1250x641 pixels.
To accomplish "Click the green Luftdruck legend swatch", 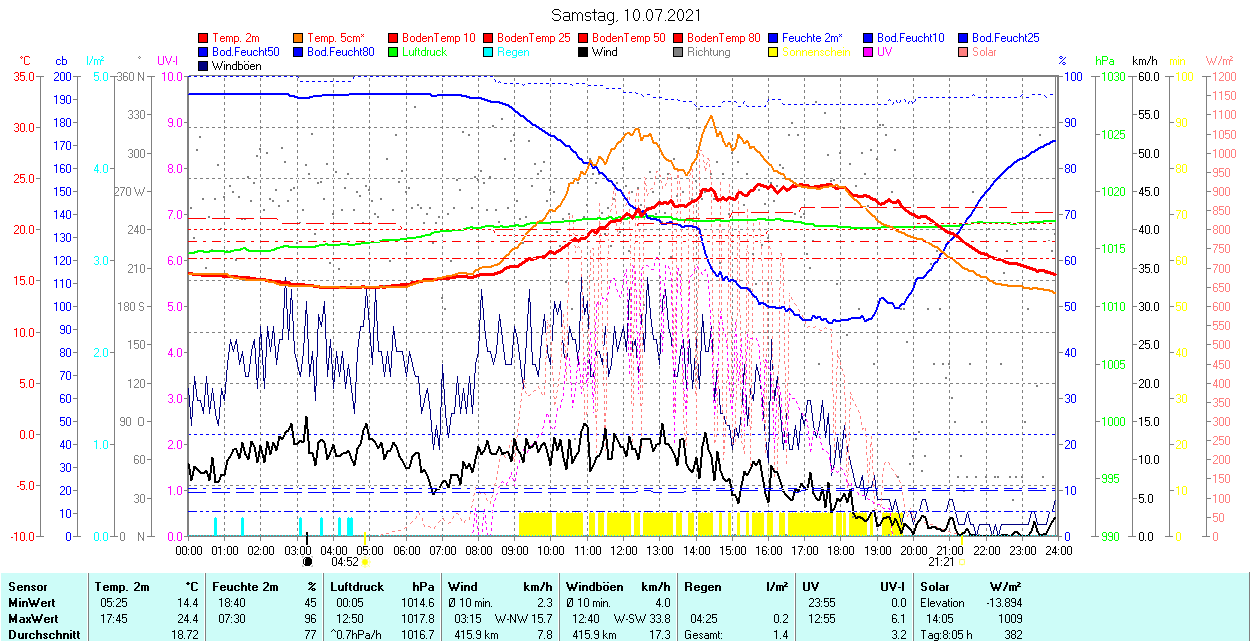I will tap(393, 52).
